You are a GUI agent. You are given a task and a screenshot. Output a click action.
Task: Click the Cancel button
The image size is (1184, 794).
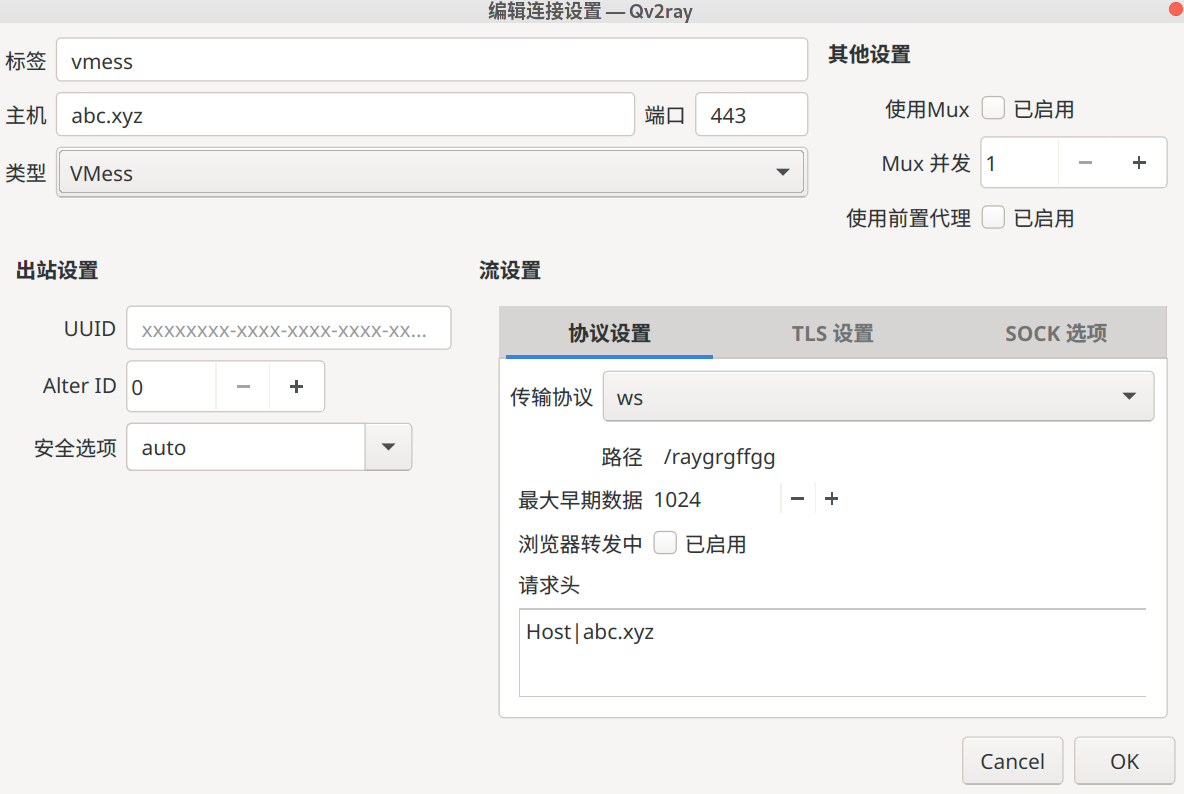click(x=1012, y=760)
